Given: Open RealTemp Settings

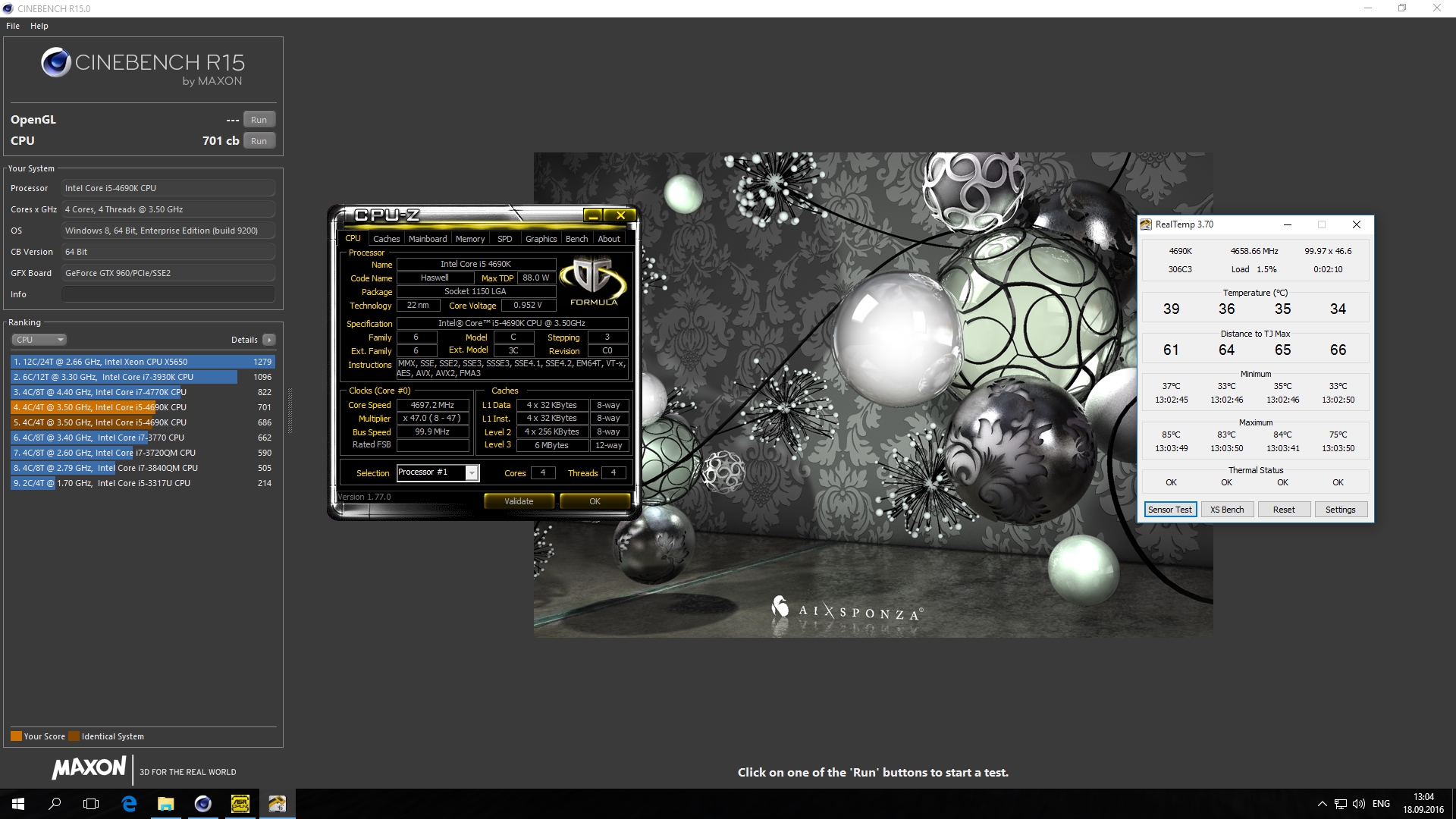Looking at the screenshot, I should pos(1340,510).
